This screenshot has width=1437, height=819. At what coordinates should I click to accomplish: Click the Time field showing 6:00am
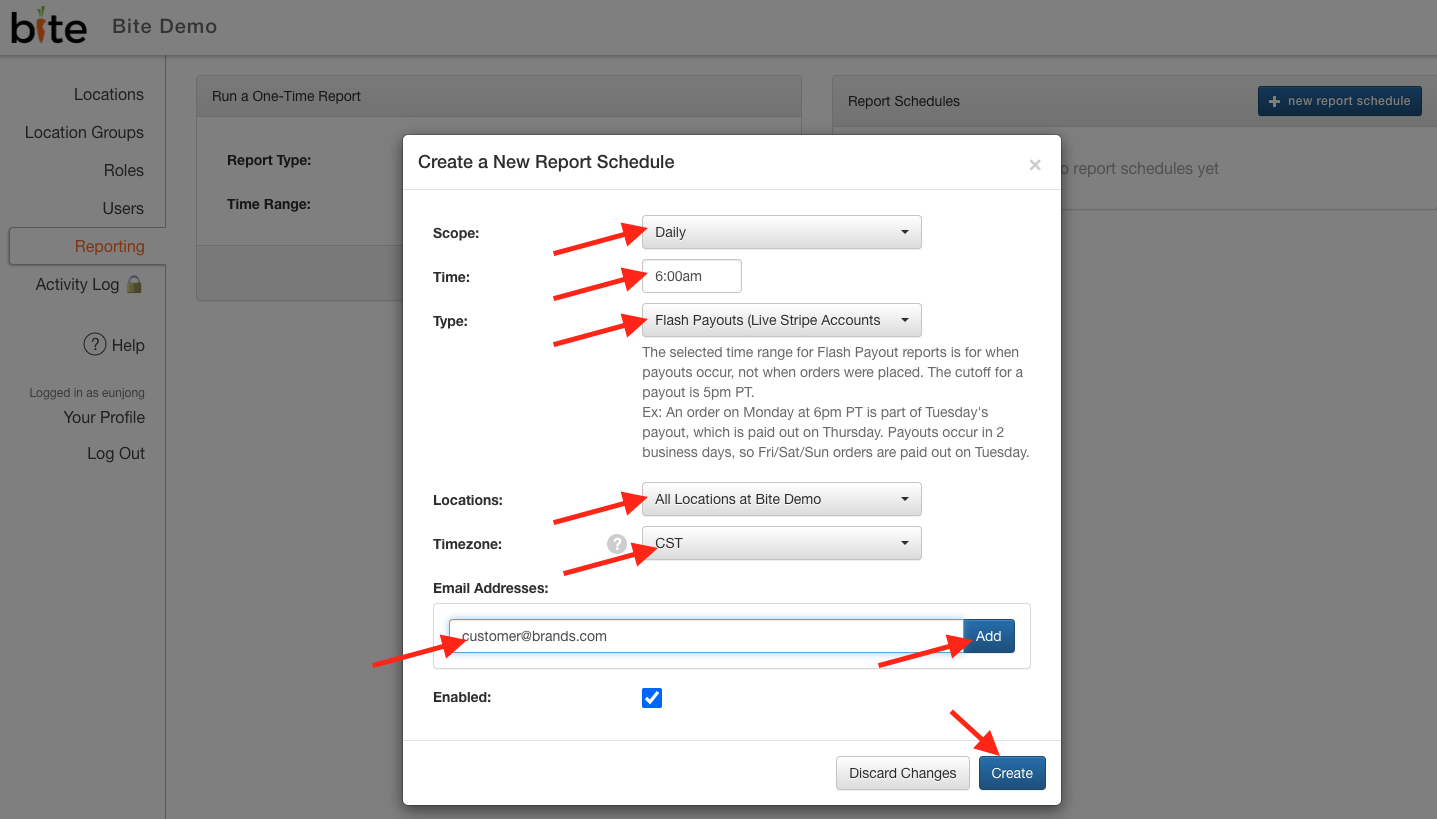point(692,276)
